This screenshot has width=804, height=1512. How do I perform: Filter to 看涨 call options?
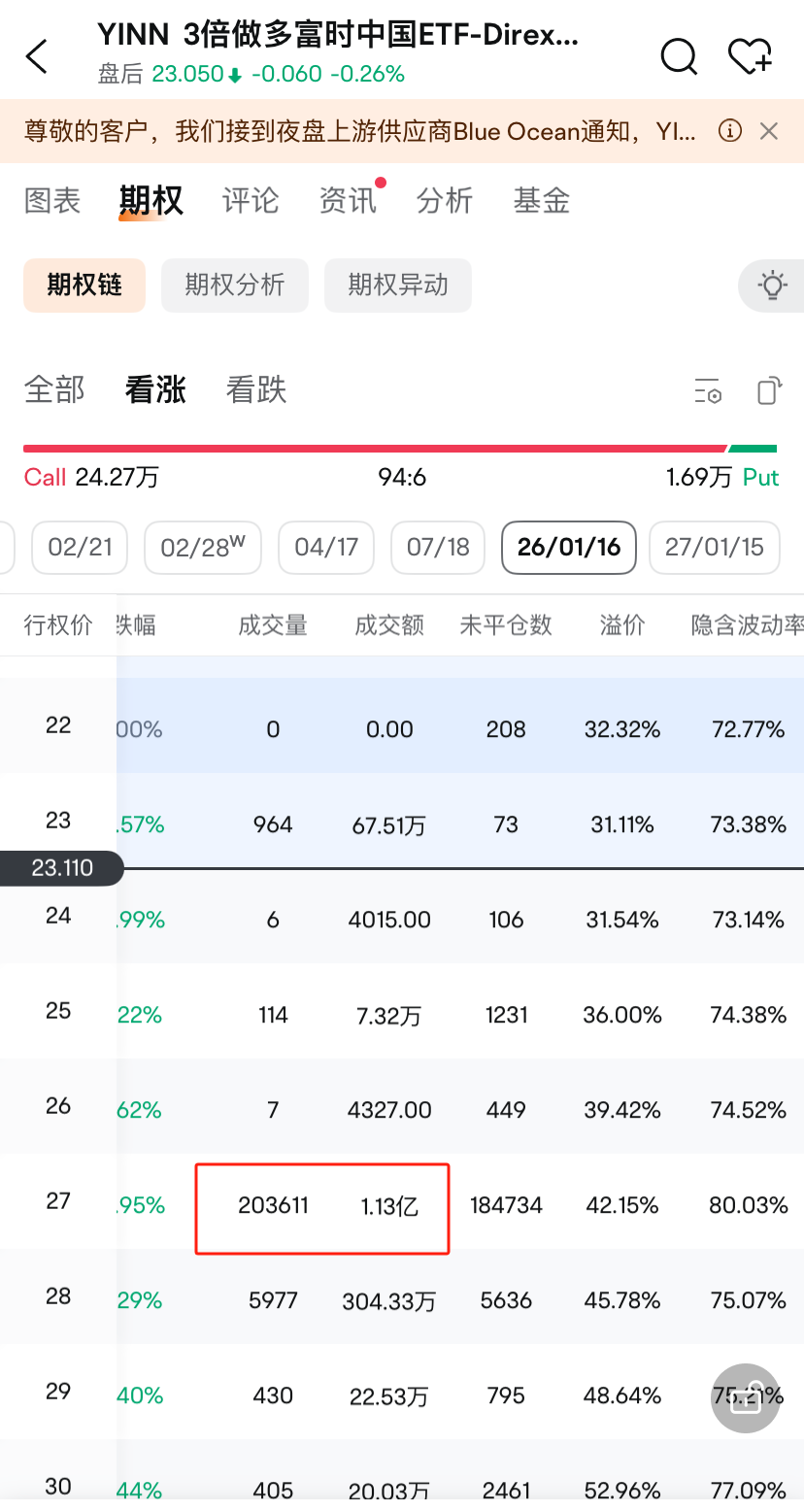click(x=155, y=390)
